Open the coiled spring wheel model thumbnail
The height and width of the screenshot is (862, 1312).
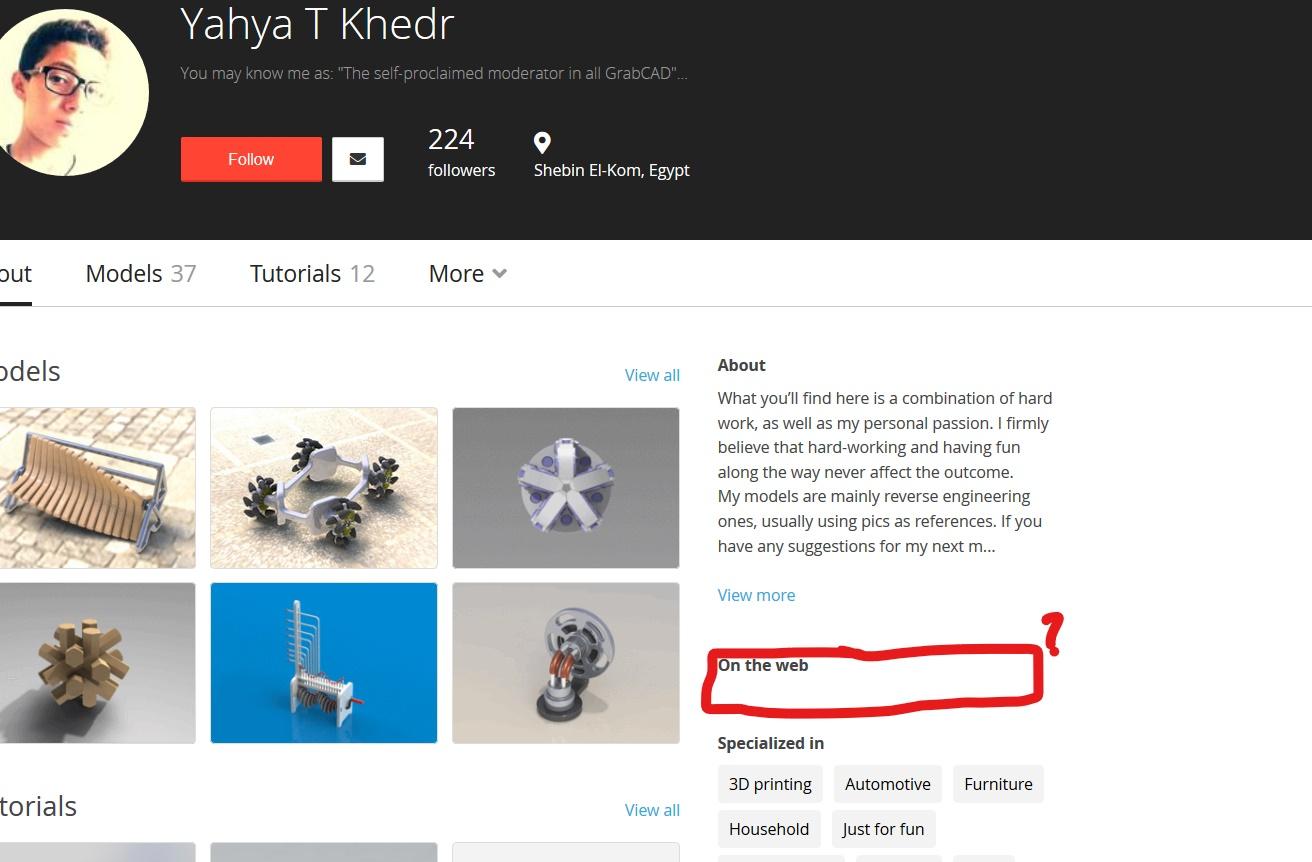tap(566, 663)
